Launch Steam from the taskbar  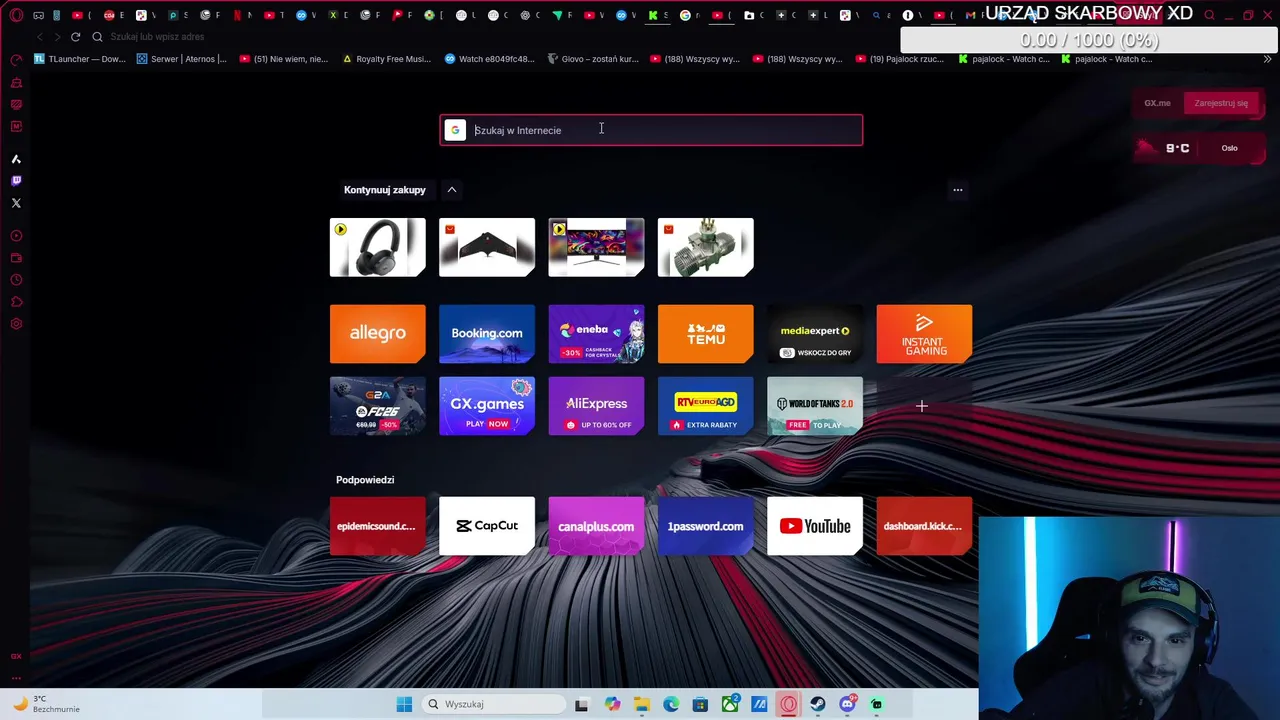(818, 704)
